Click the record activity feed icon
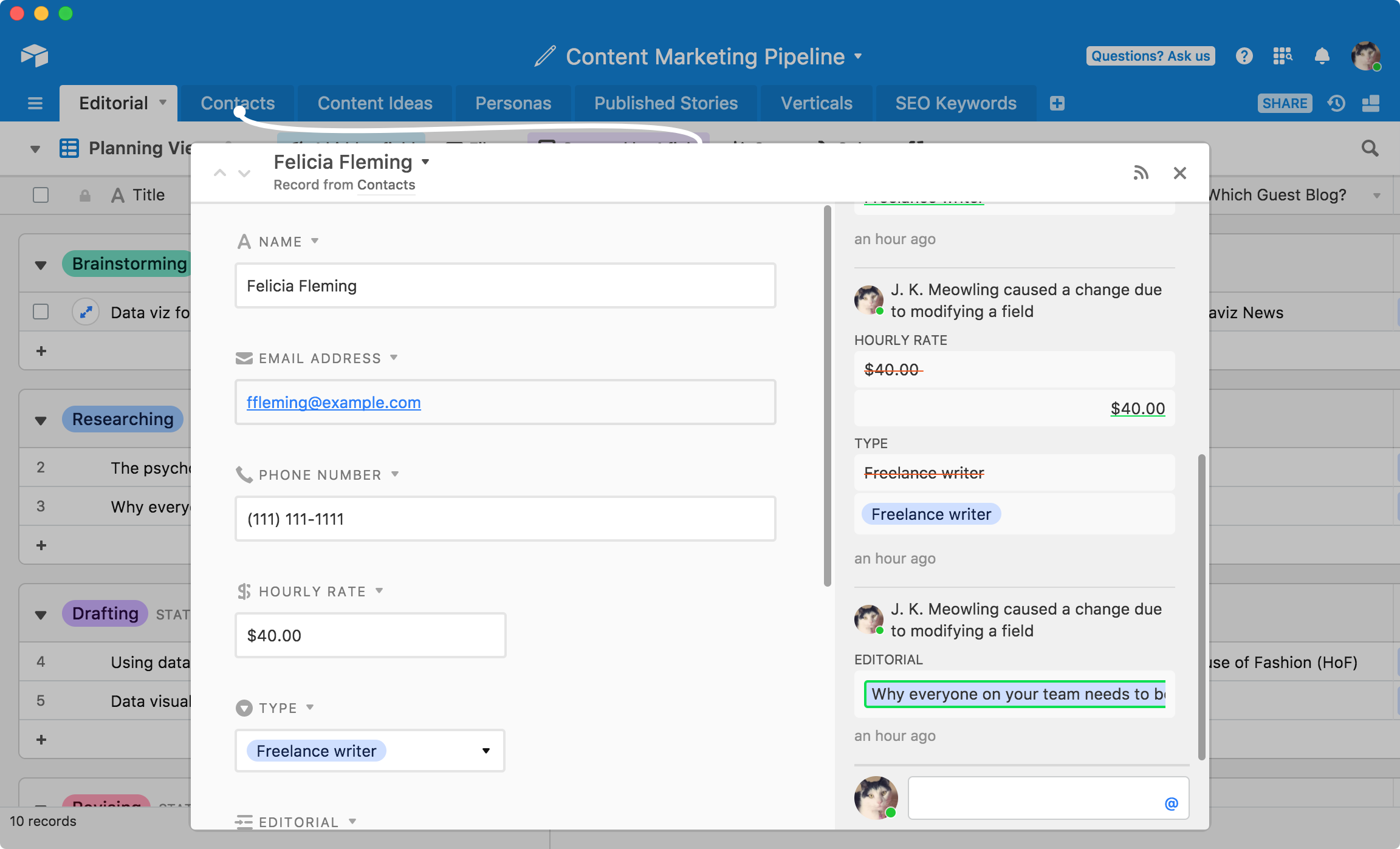This screenshot has width=1400, height=849. (x=1141, y=173)
